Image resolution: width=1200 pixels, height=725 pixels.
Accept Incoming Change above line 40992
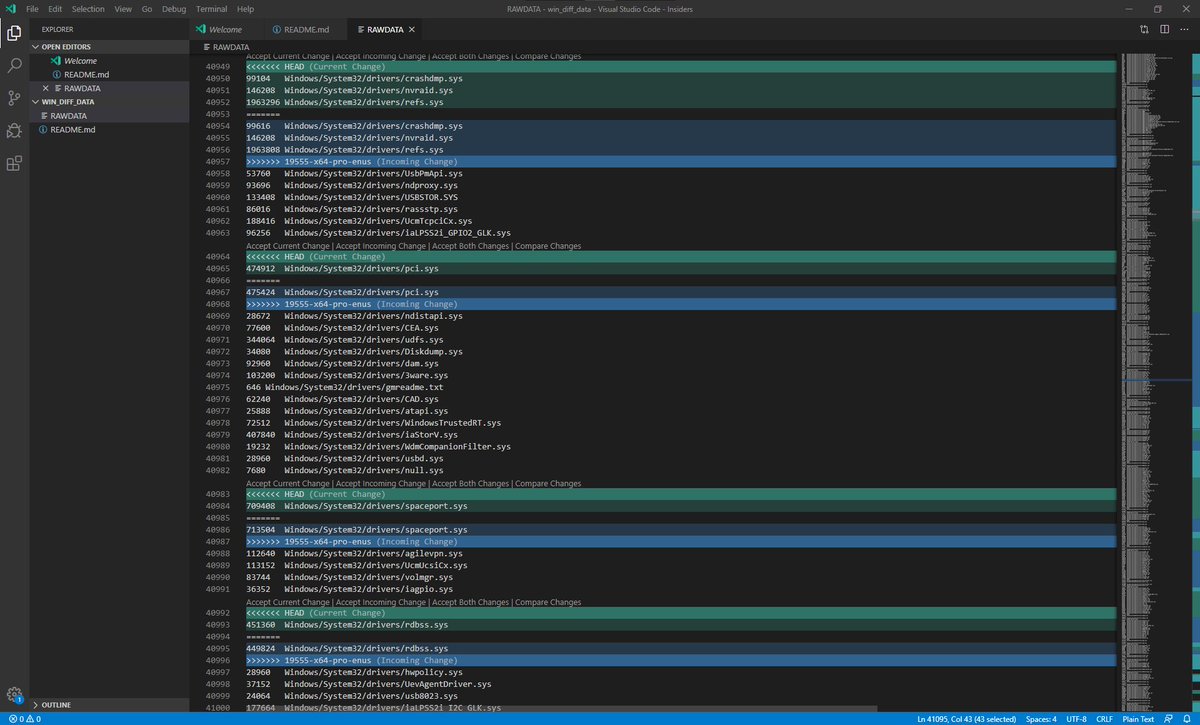click(x=382, y=602)
